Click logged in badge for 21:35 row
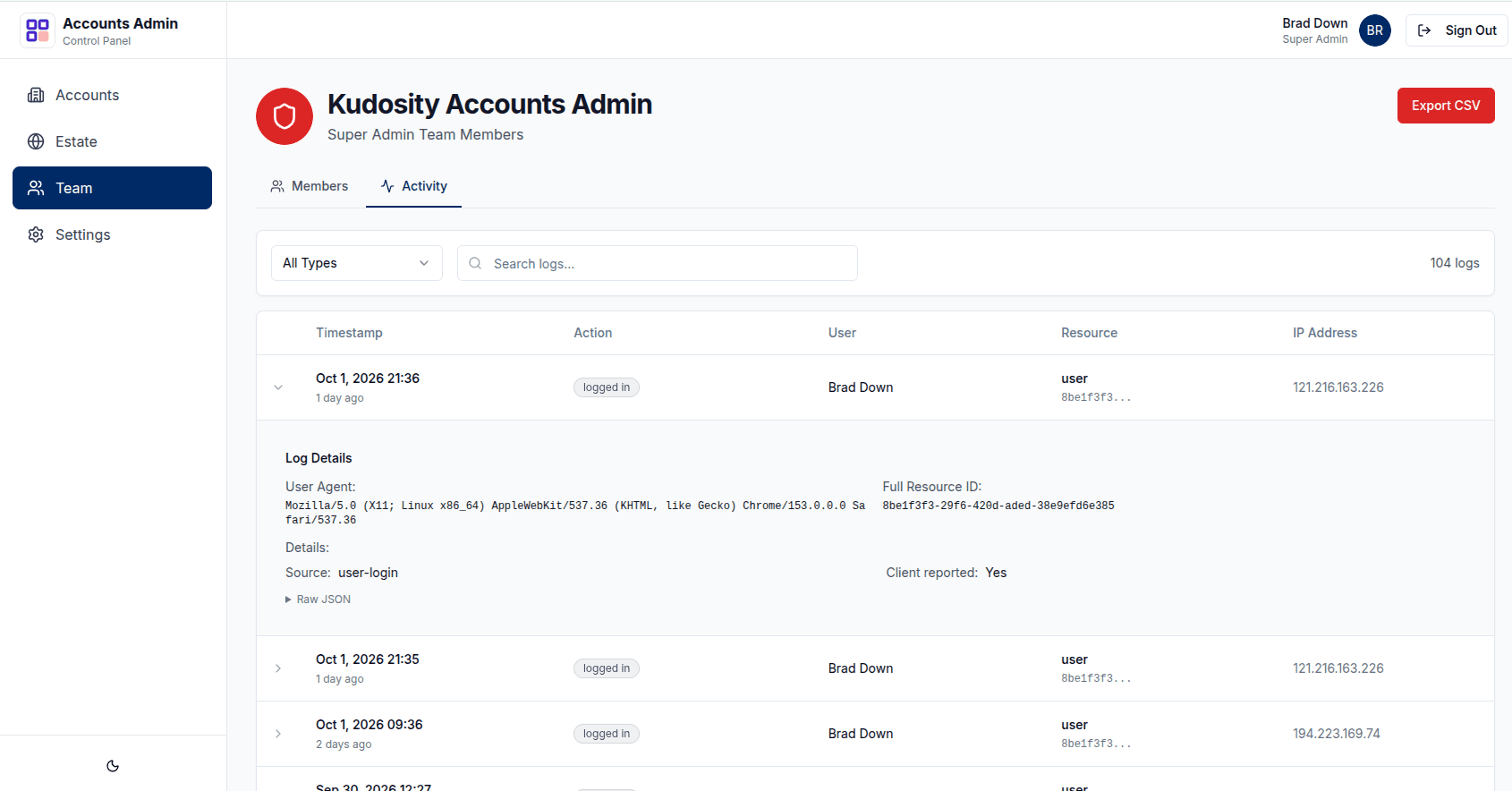Screen dimensions: 1512x791 [x=607, y=668]
